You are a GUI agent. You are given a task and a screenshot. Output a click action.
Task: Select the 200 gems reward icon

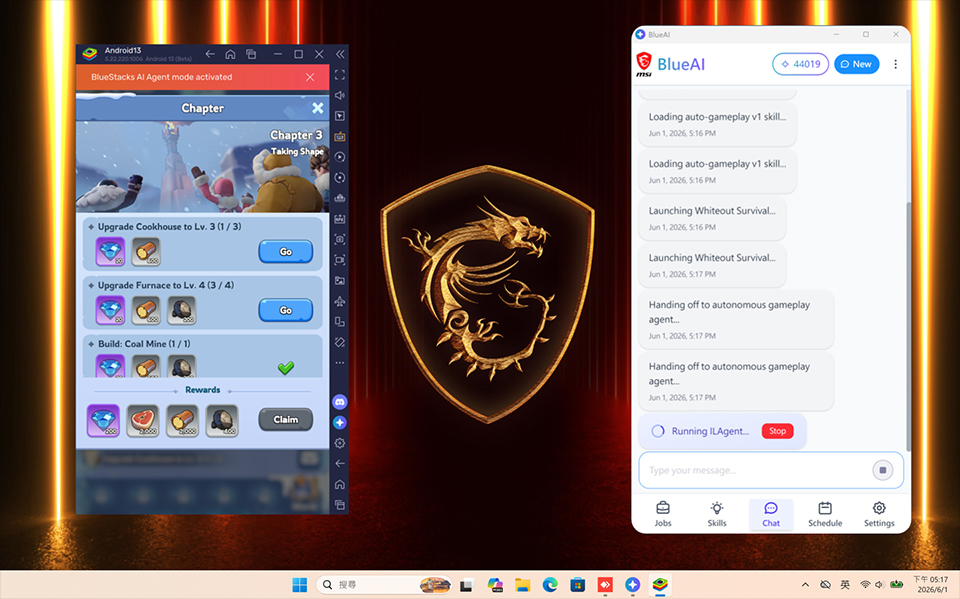103,421
